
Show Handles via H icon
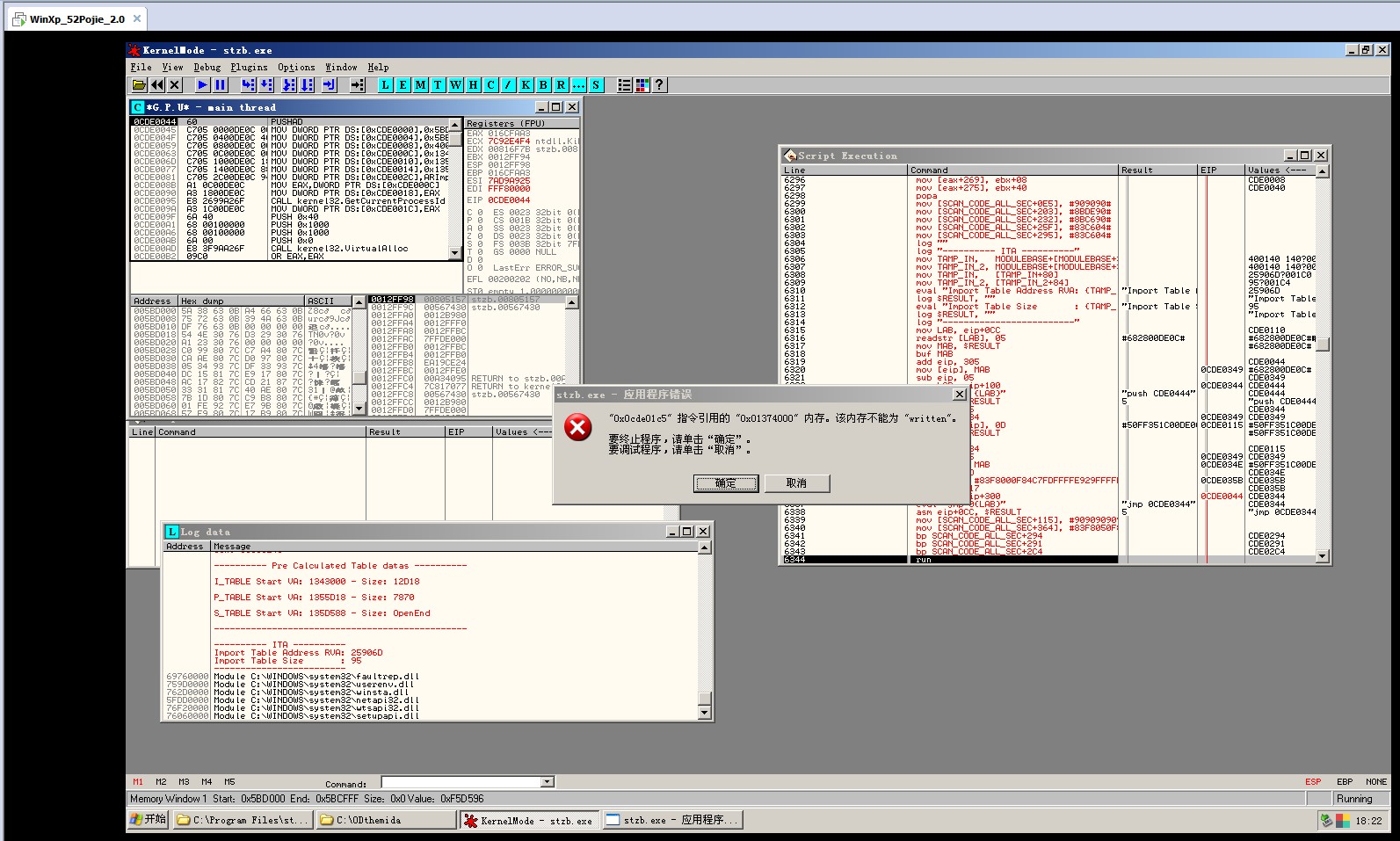[x=474, y=84]
